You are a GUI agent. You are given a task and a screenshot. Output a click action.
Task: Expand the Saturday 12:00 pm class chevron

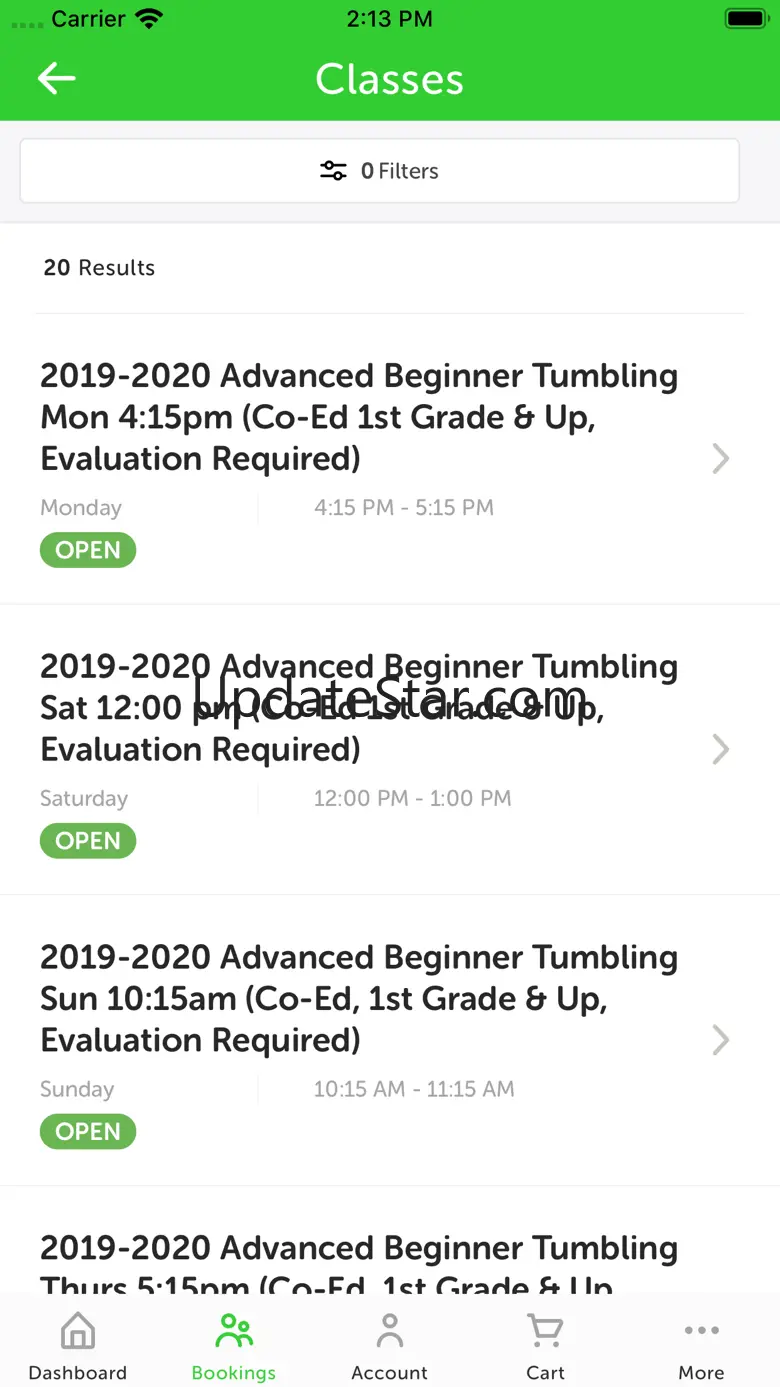pyautogui.click(x=720, y=750)
